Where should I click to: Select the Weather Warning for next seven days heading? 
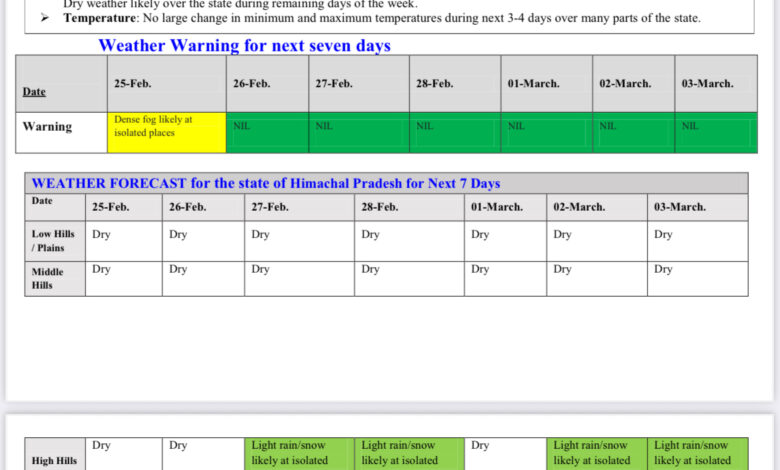coord(244,46)
